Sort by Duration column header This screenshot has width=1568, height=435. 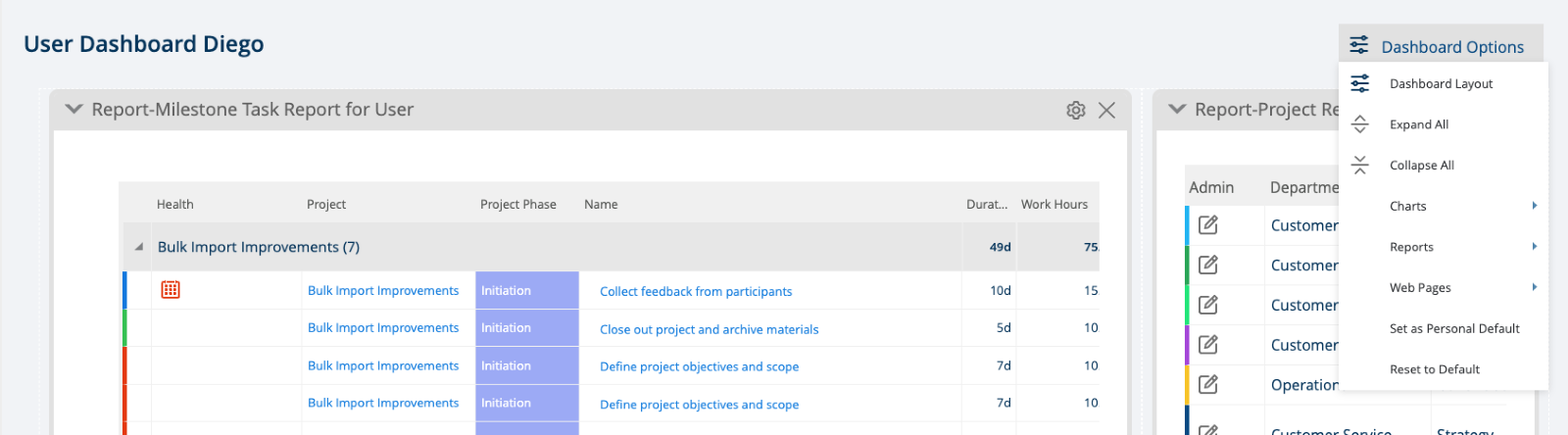pyautogui.click(x=987, y=205)
